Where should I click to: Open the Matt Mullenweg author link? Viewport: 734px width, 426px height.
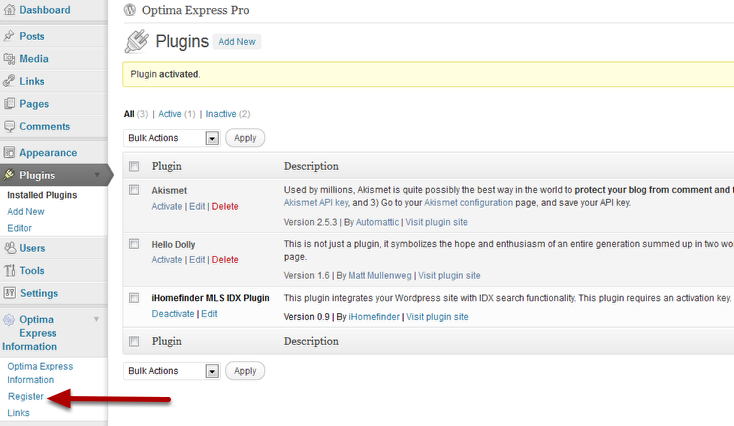point(380,276)
